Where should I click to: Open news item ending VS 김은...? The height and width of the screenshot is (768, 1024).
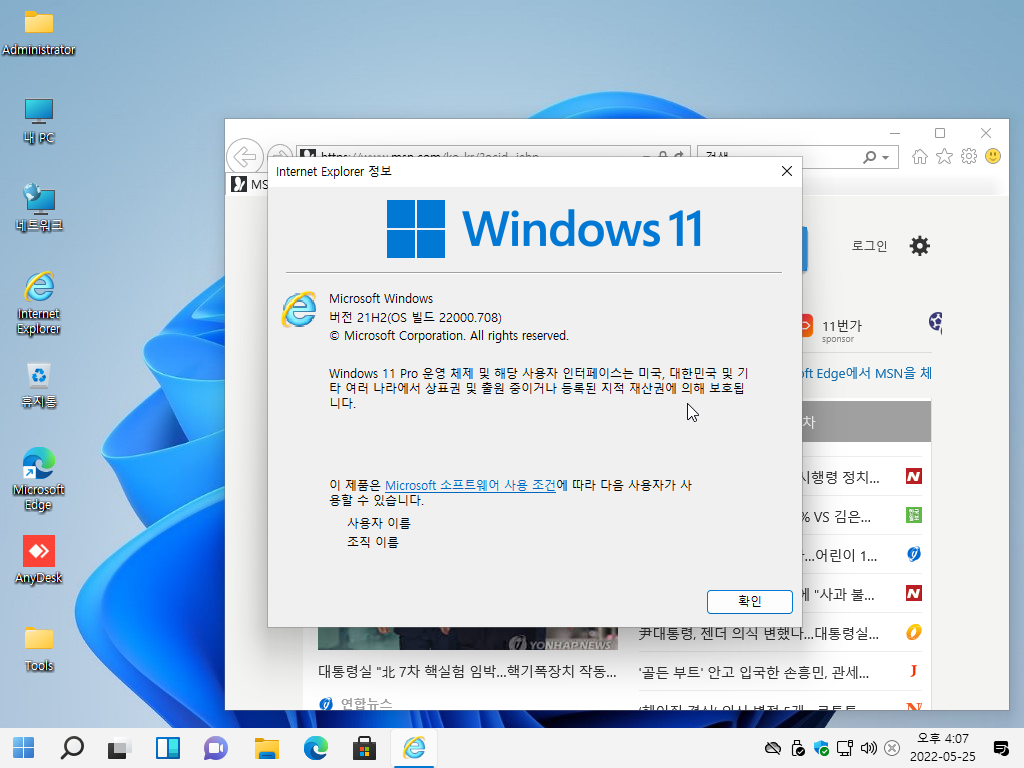pyautogui.click(x=837, y=517)
